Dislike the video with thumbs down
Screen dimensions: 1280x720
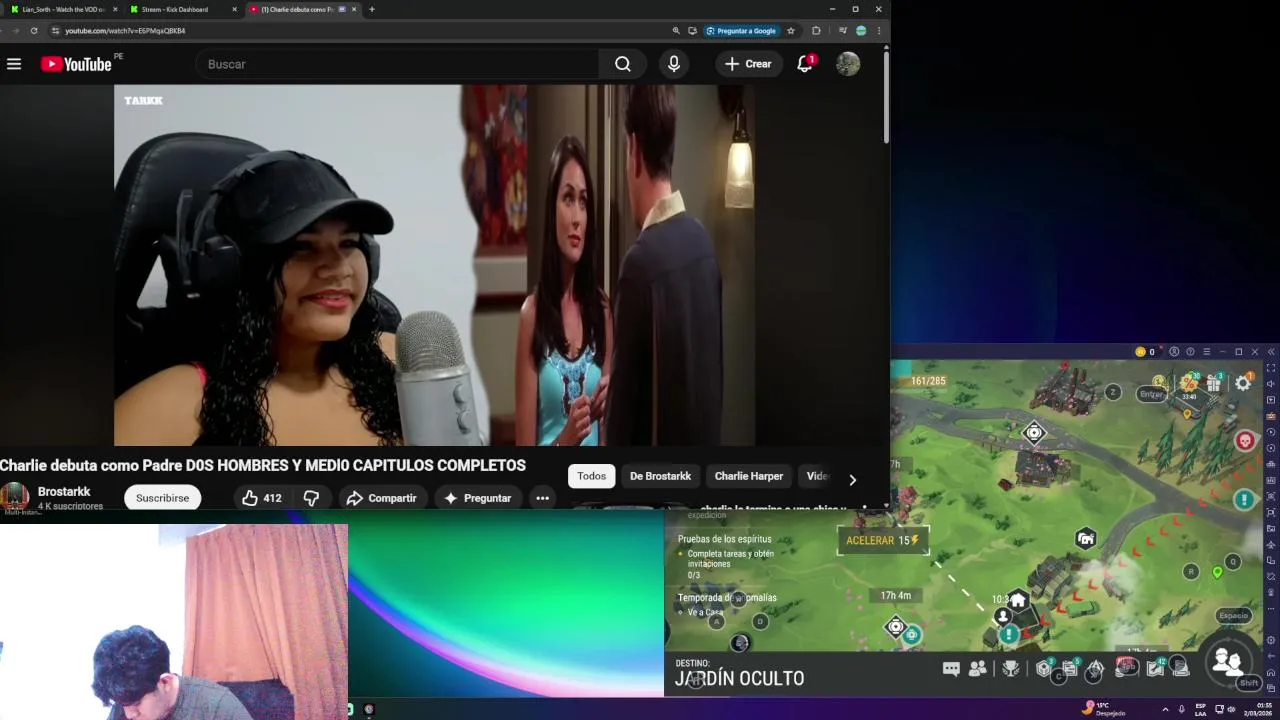pos(312,498)
